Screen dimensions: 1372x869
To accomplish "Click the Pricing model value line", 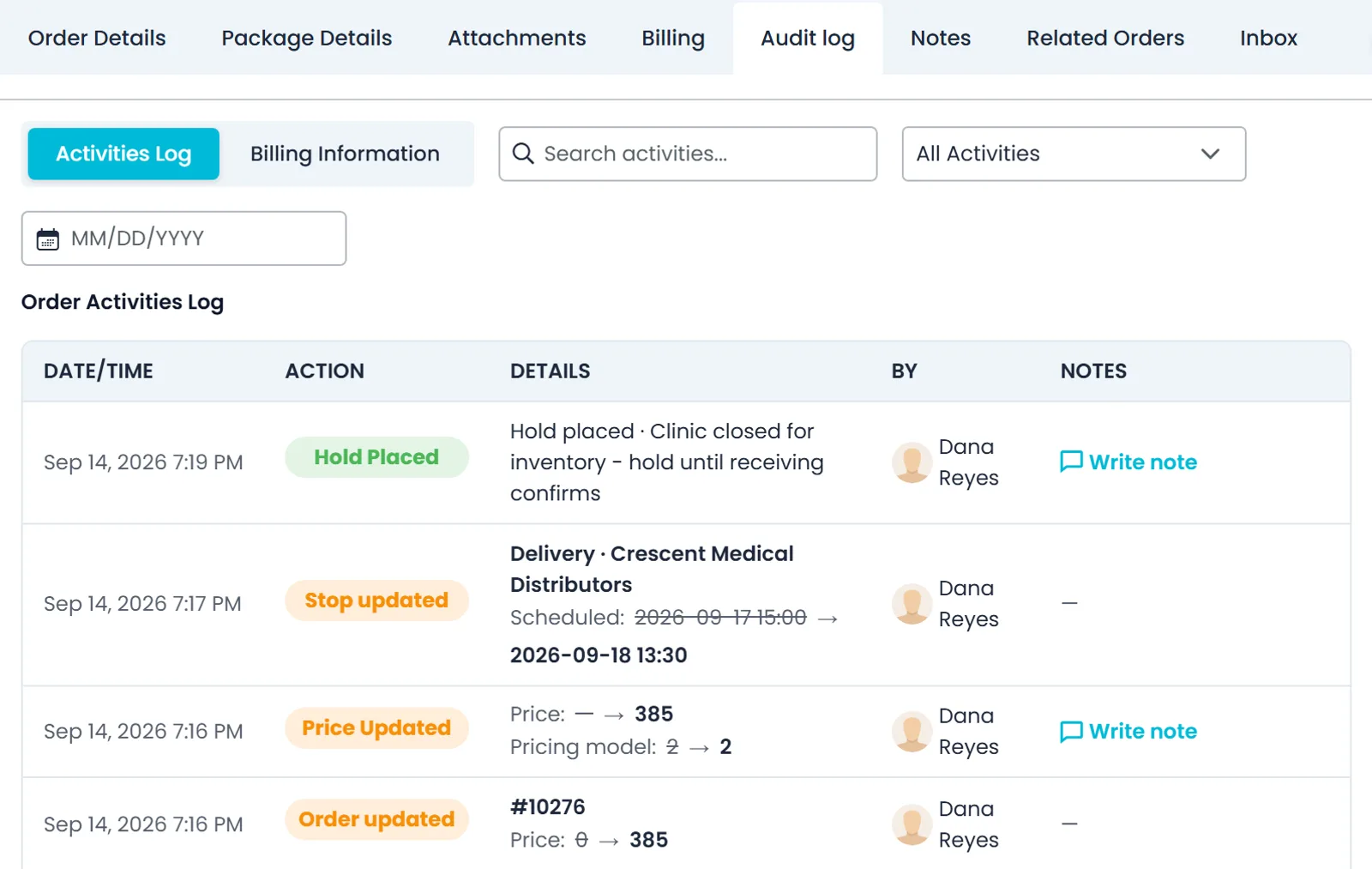I will point(621,747).
